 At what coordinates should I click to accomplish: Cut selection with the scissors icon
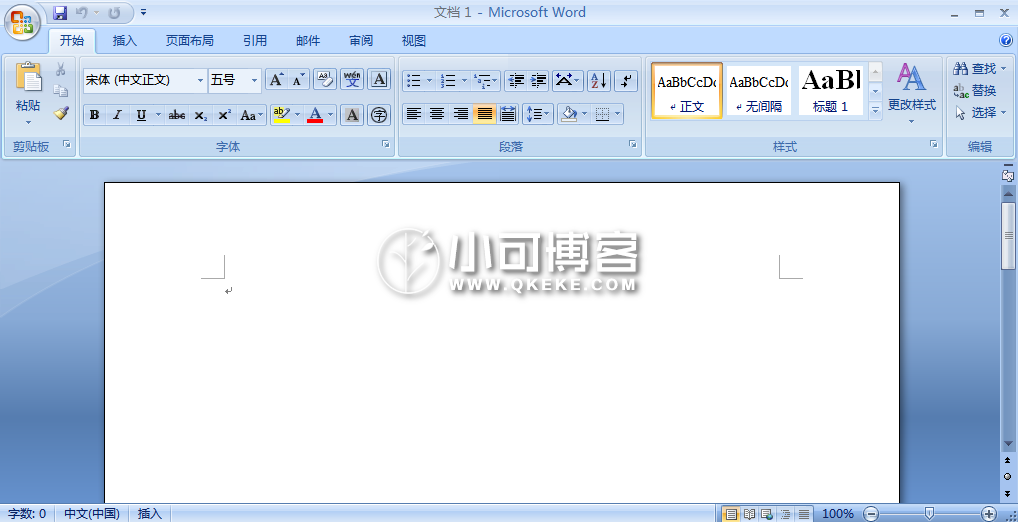[x=60, y=69]
